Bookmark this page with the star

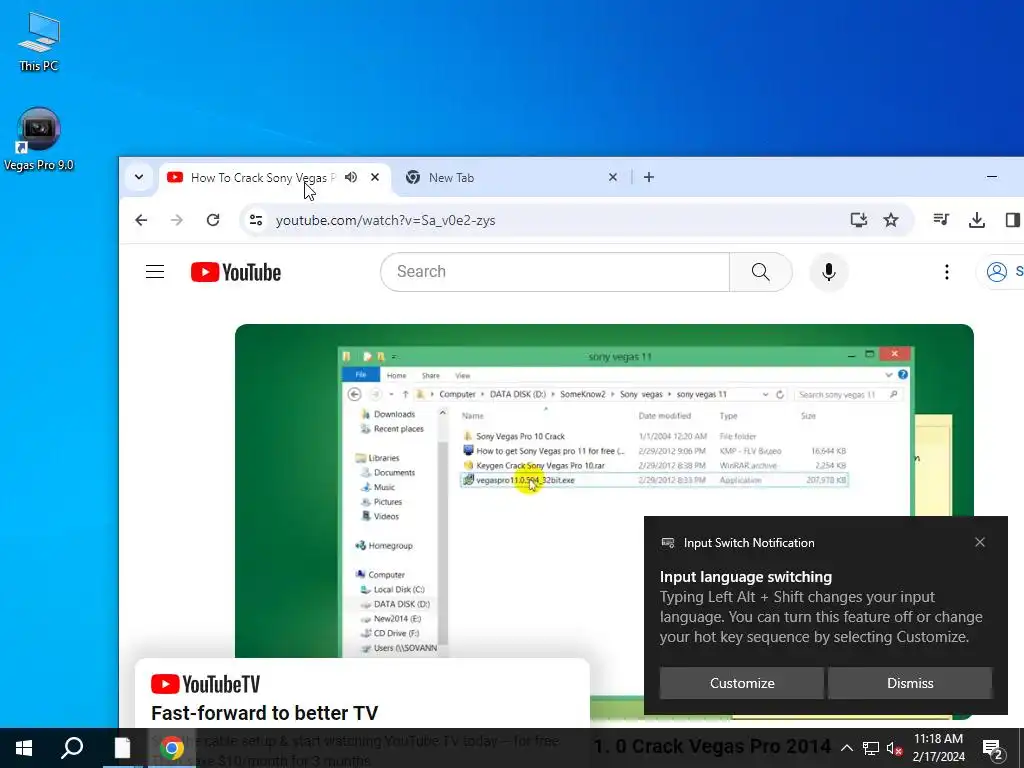[x=891, y=220]
